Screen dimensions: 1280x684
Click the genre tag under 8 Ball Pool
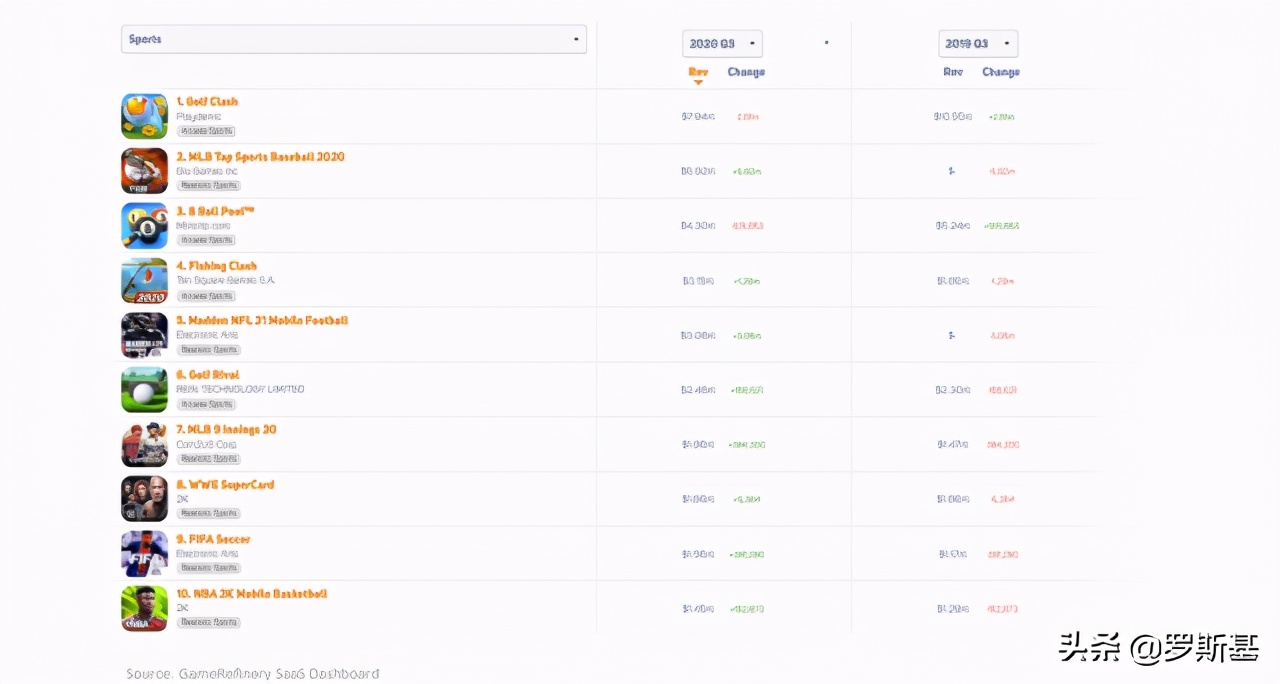[208, 240]
